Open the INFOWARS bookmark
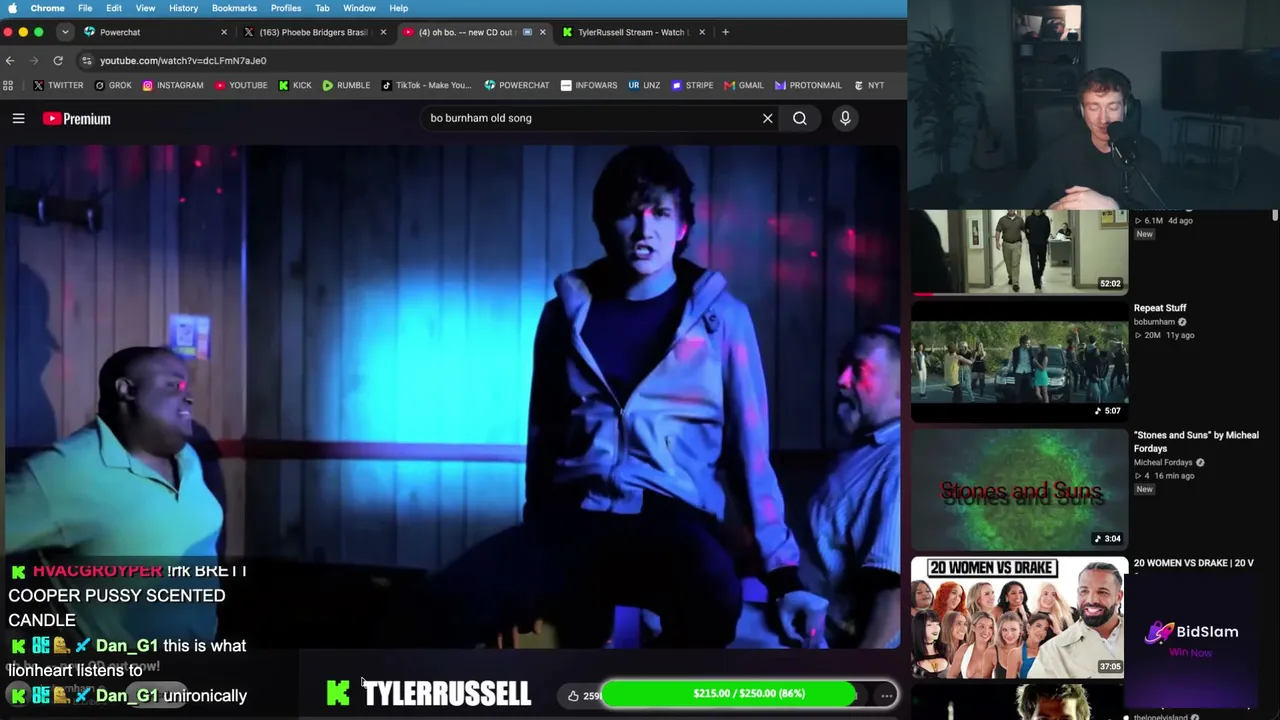Viewport: 1280px width, 720px height. coord(589,85)
